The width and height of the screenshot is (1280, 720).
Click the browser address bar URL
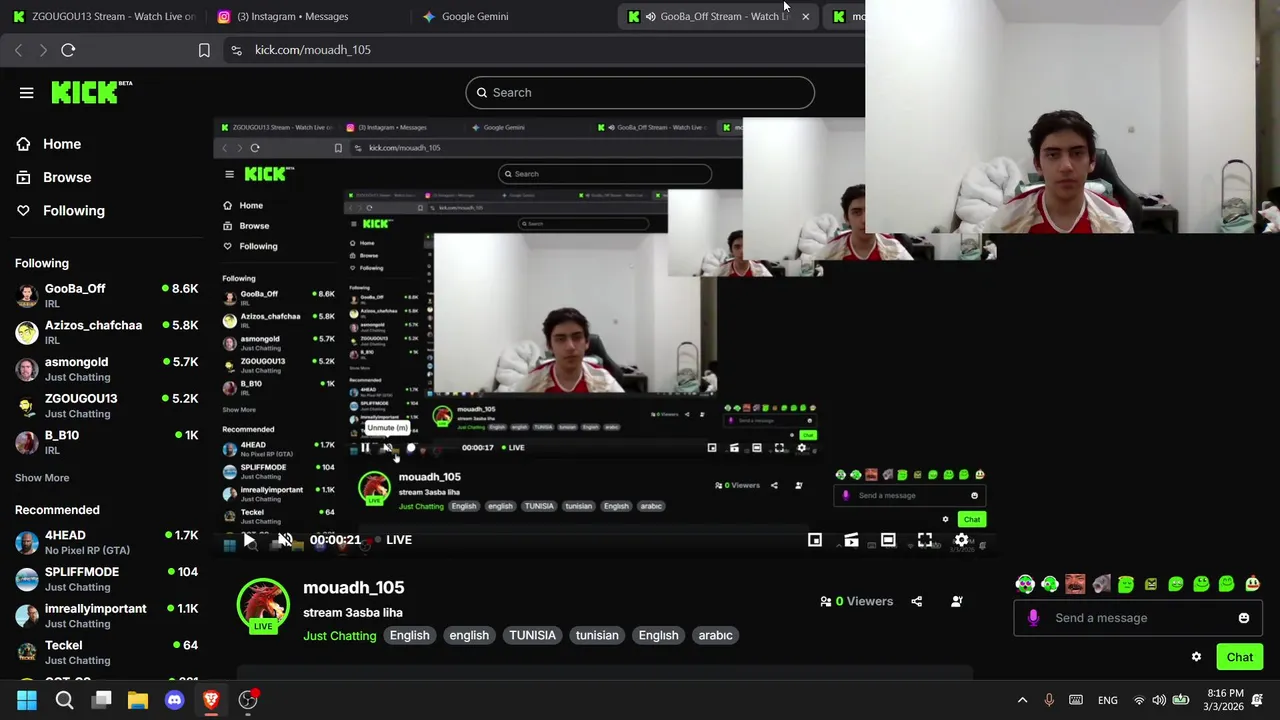[x=313, y=50]
